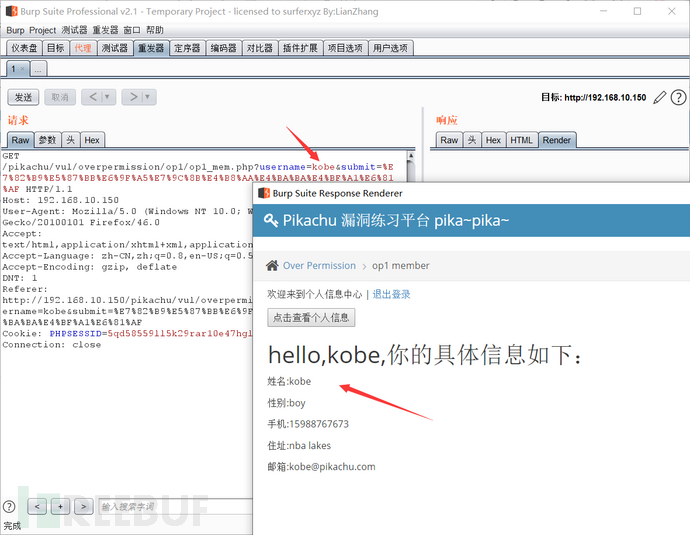Click the home icon in Pikachu breadcrumb
Screen dimensions: 690x535
click(272, 265)
